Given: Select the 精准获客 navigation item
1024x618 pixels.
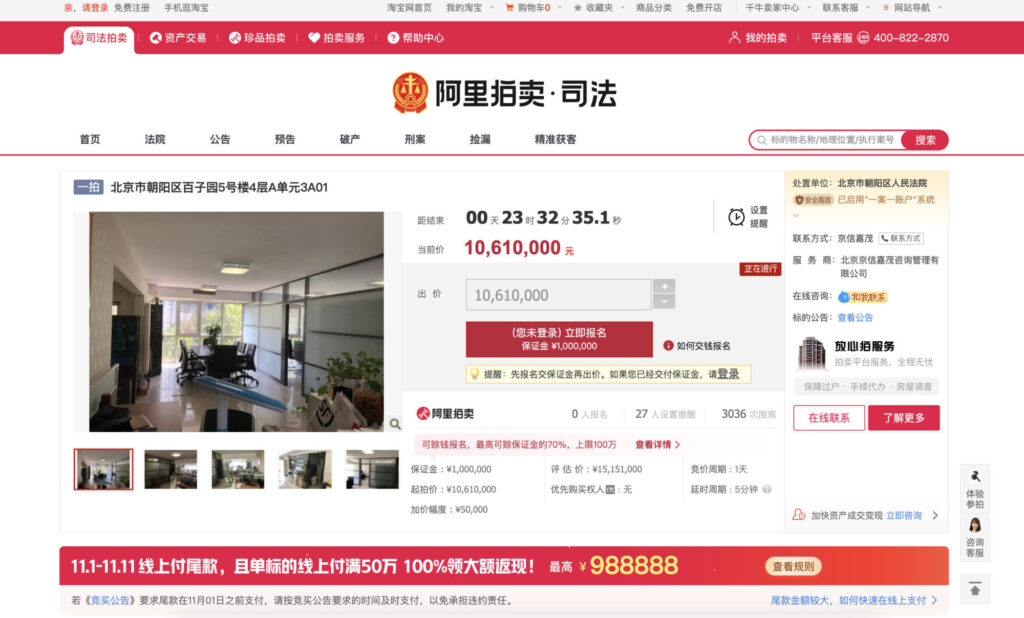Looking at the screenshot, I should coord(555,139).
